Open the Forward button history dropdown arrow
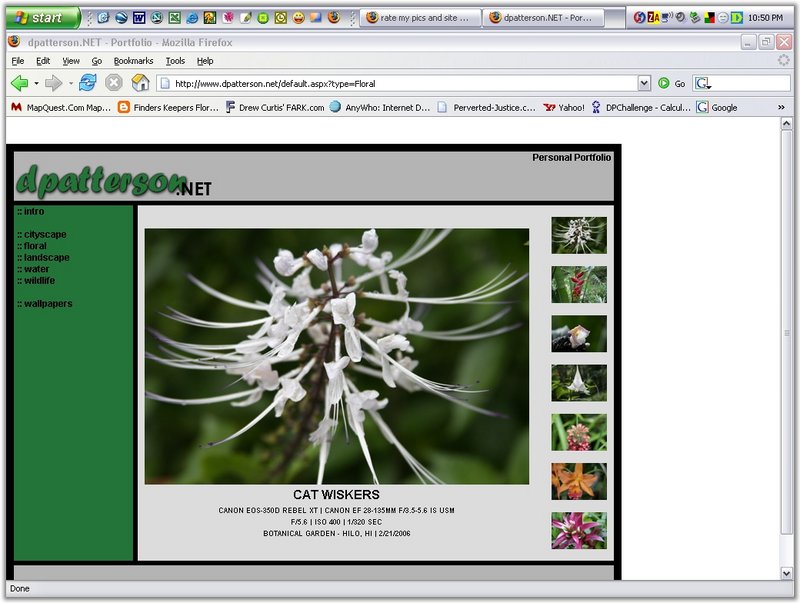 point(70,83)
